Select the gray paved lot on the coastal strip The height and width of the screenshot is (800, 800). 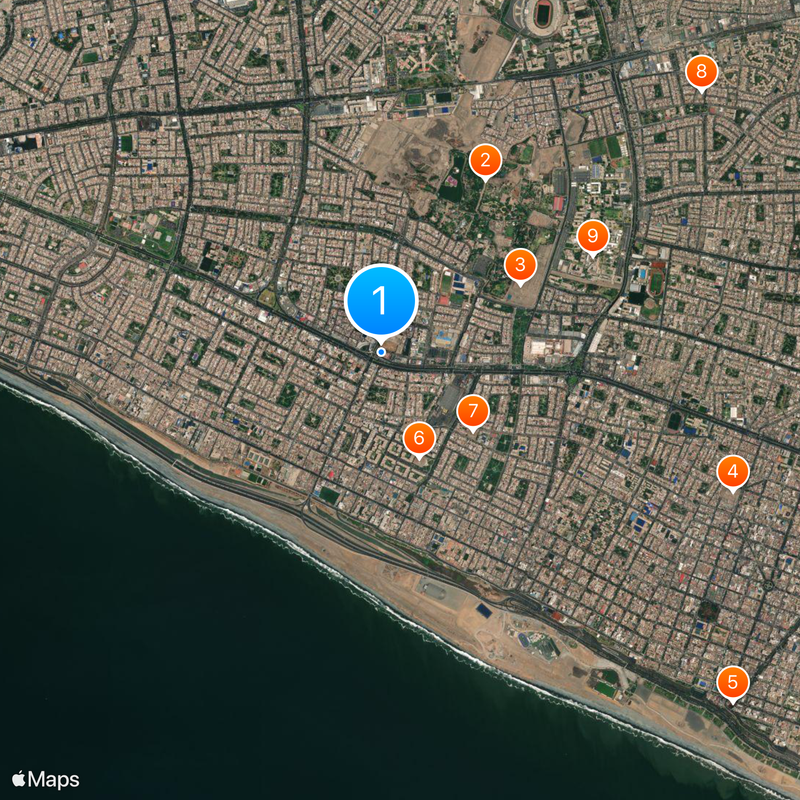435,591
